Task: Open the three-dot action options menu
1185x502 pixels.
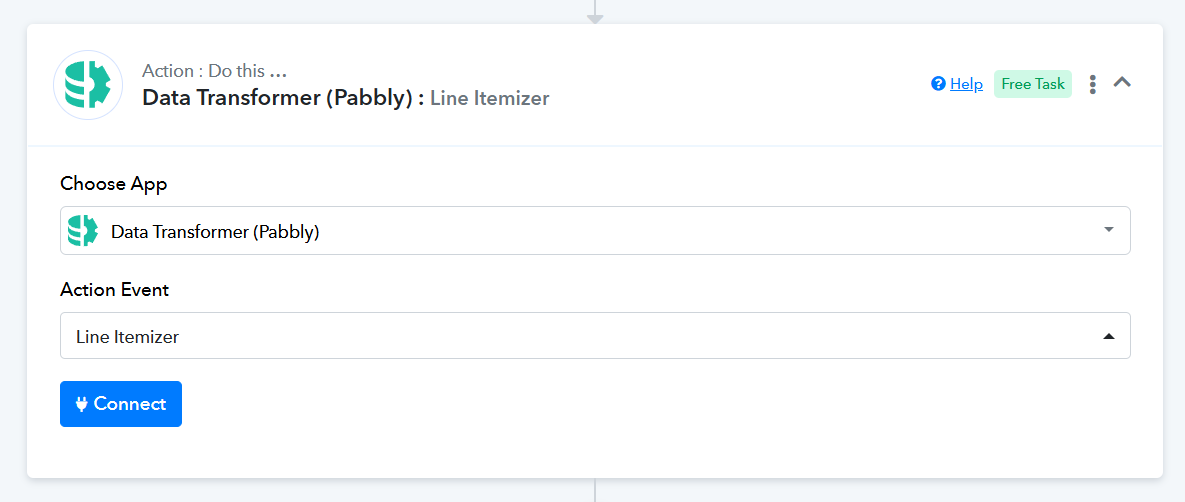Action: [1092, 84]
